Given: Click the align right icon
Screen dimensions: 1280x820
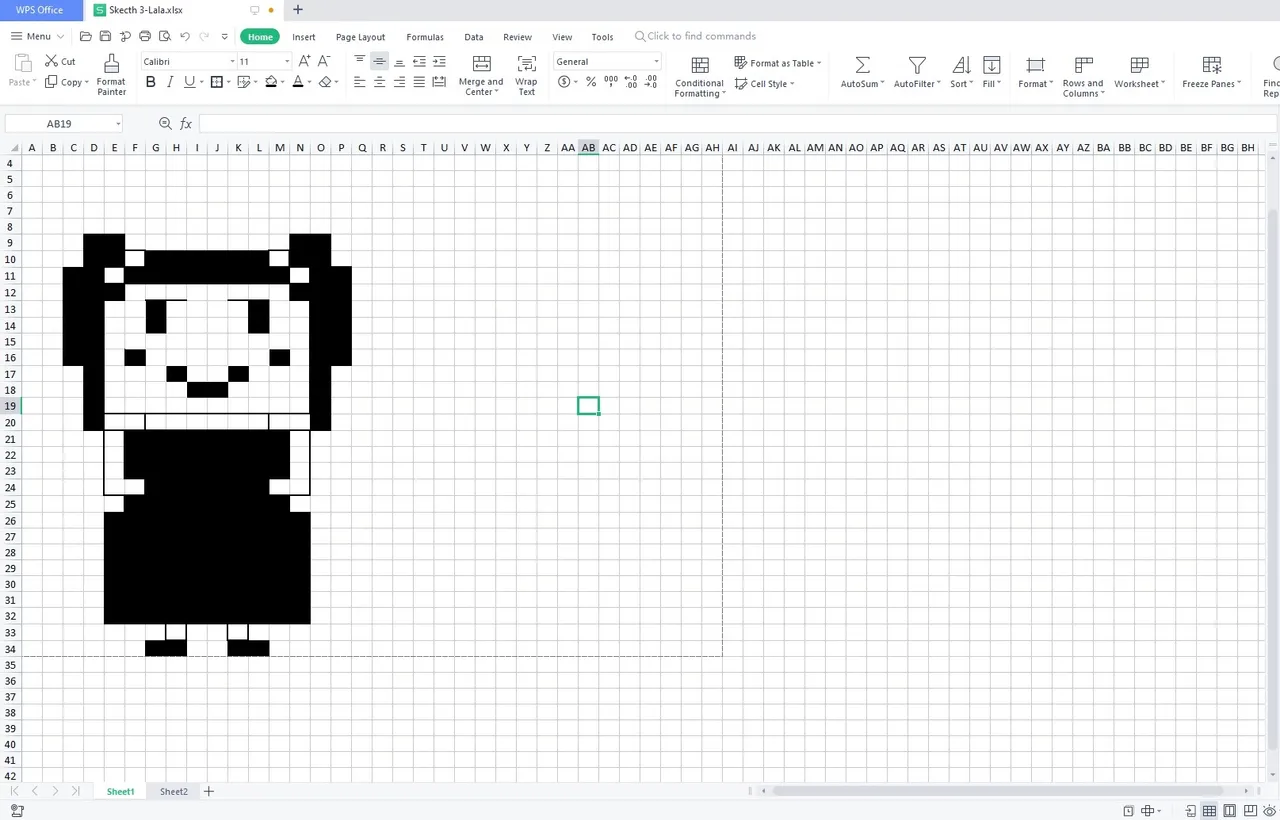Looking at the screenshot, I should [399, 82].
